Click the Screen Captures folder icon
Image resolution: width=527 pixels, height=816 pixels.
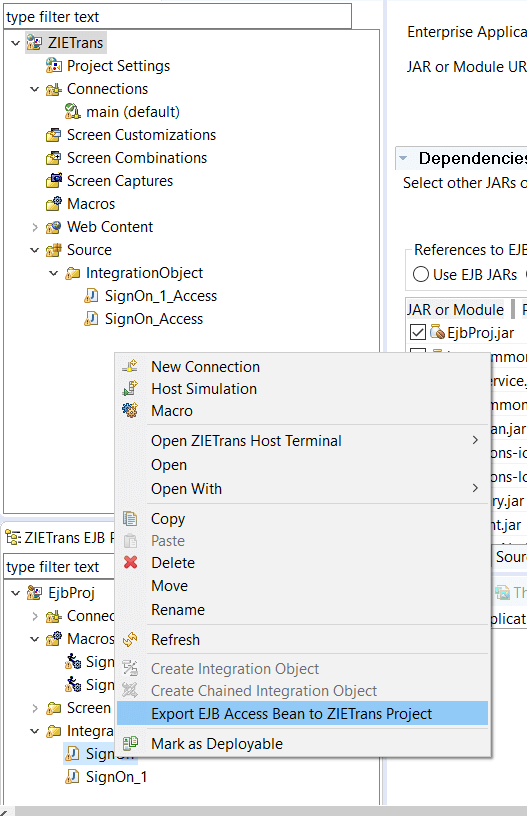point(53,181)
